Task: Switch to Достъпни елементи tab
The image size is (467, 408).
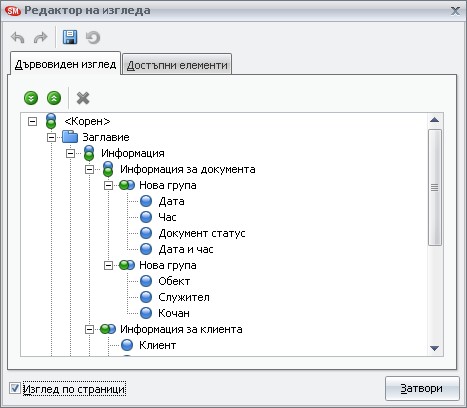Action: click(177, 65)
